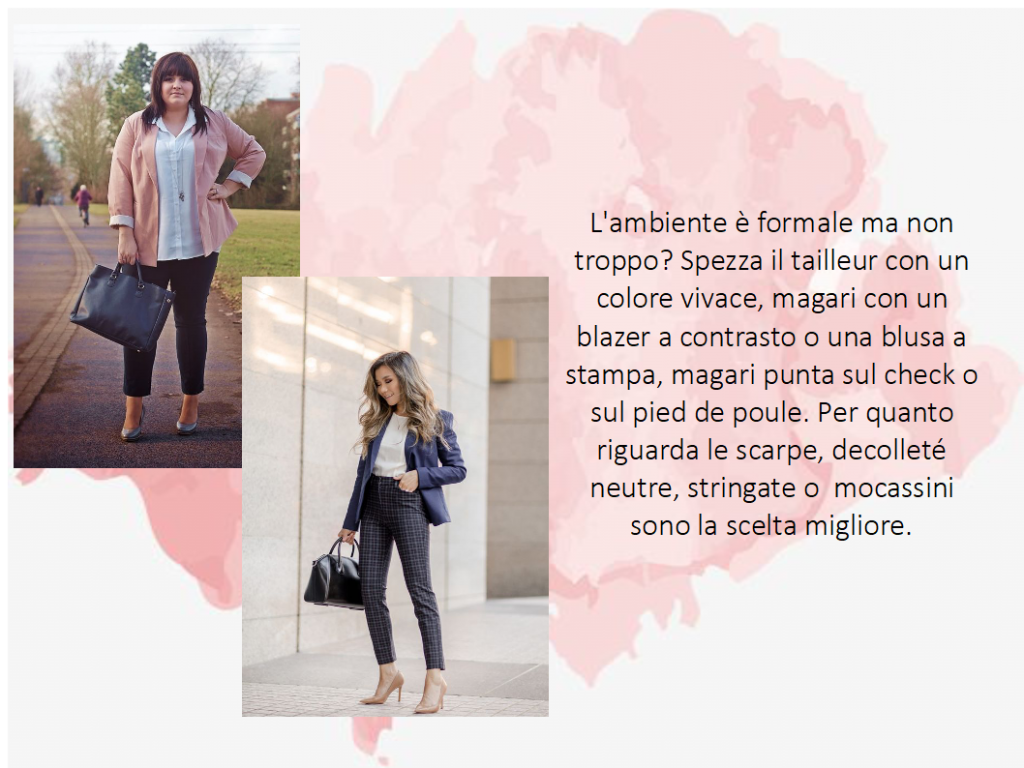Select the photo of woman in navy blazer
The height and width of the screenshot is (768, 1024).
pos(395,496)
